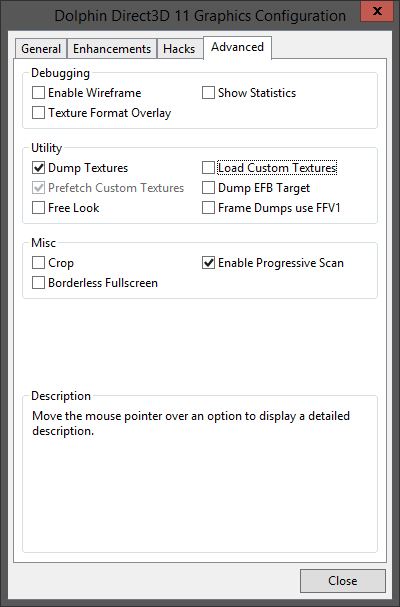Select the Advanced tab

[x=237, y=47]
